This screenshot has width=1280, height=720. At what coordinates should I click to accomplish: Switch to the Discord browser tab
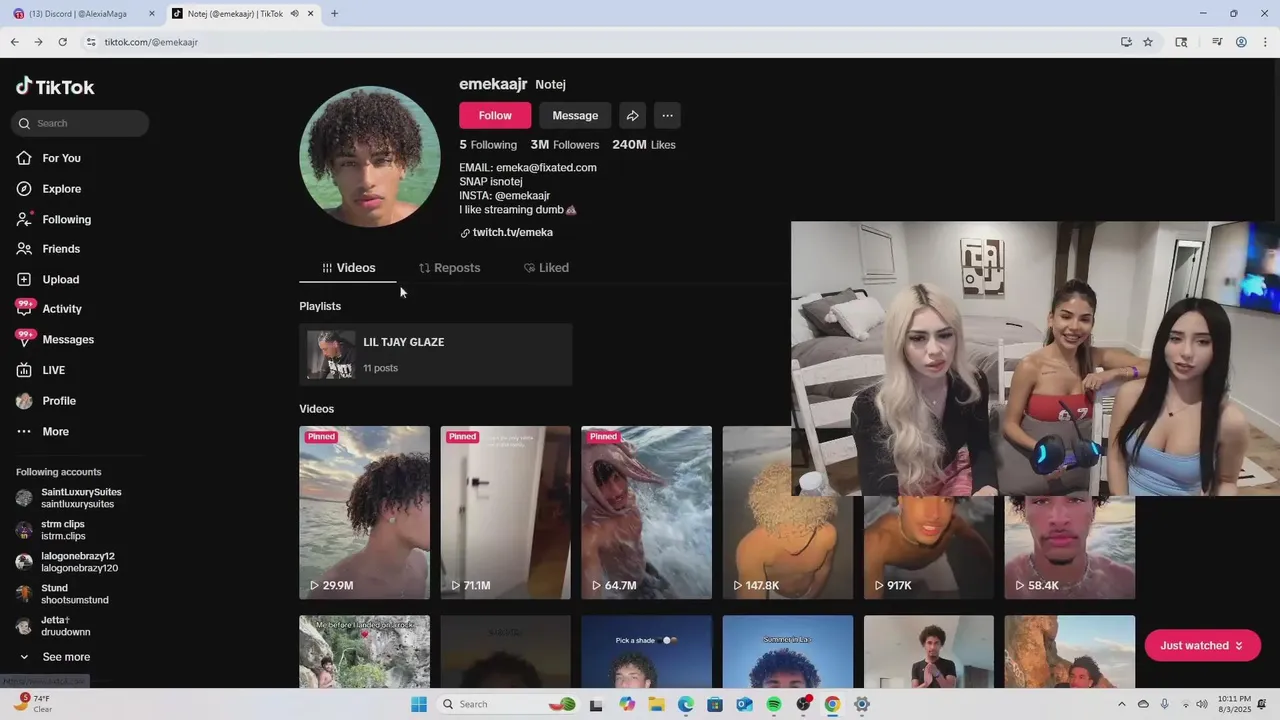click(x=84, y=13)
